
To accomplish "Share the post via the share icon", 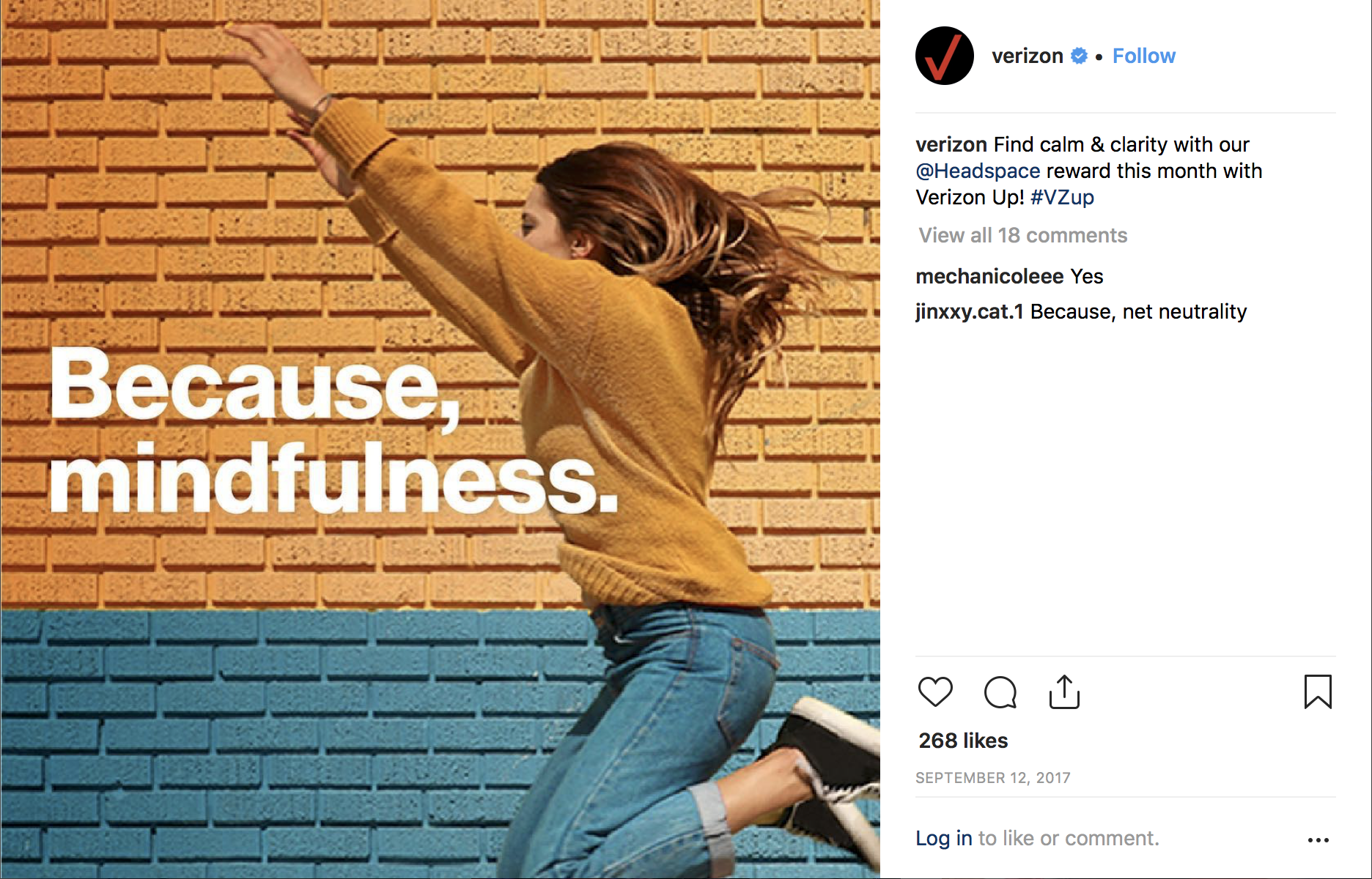I will coord(1064,691).
